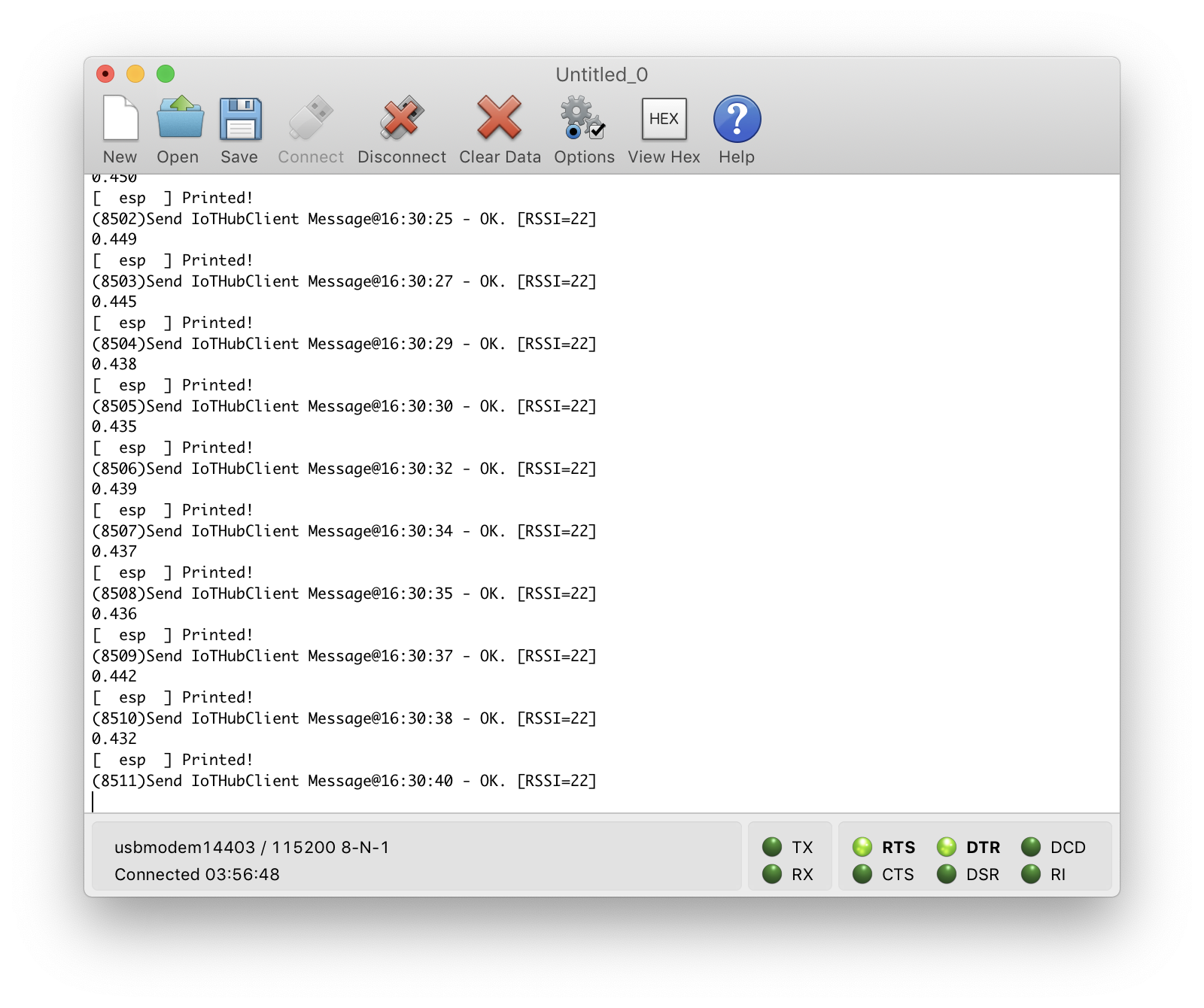Viewport: 1204px width, 1008px height.
Task: Click the (8506)Send IoTHubClient Message@16:30:32 line
Action: point(344,469)
